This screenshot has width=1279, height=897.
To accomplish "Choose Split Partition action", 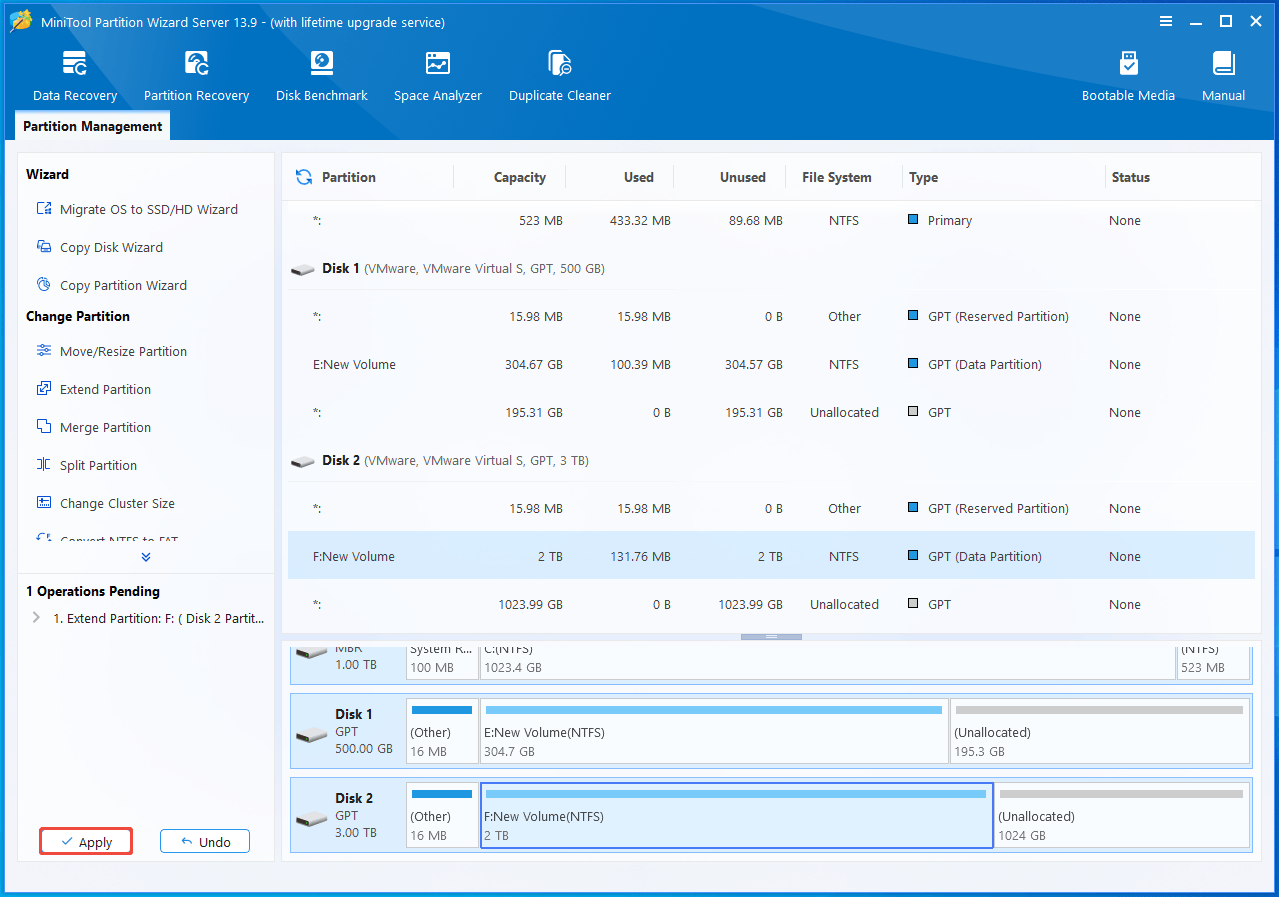I will point(87,465).
